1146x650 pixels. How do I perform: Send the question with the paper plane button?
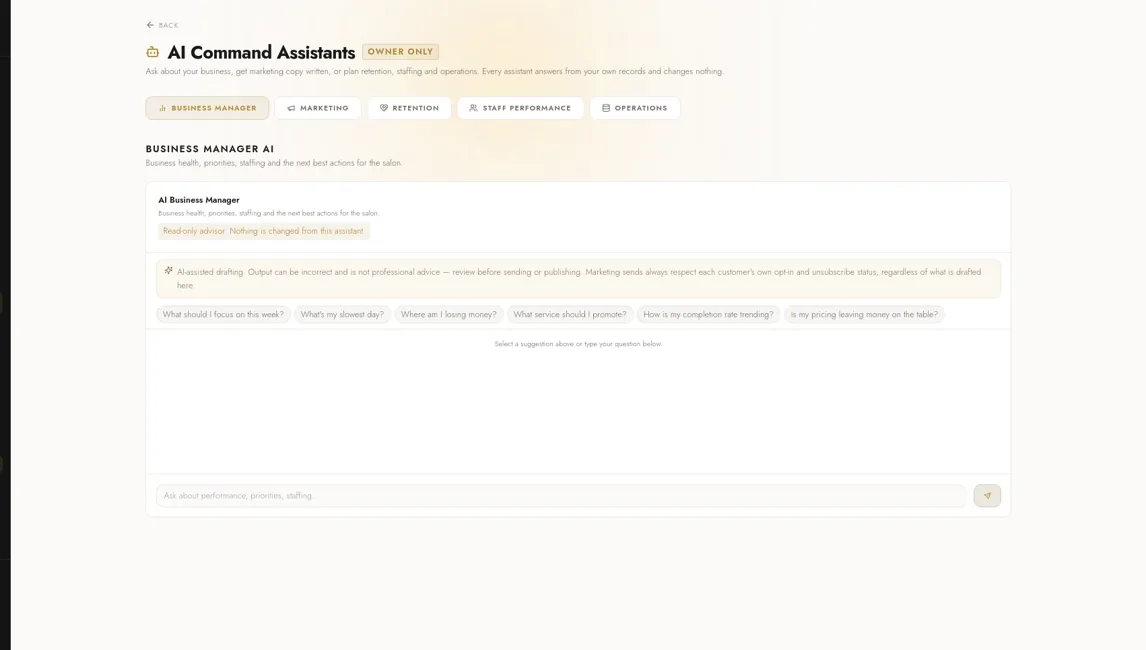987,496
